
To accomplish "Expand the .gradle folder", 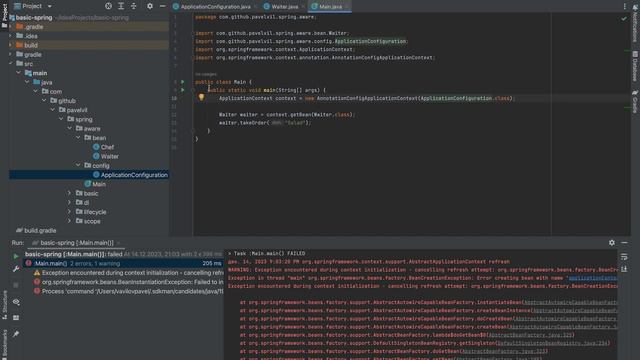I will point(11,27).
